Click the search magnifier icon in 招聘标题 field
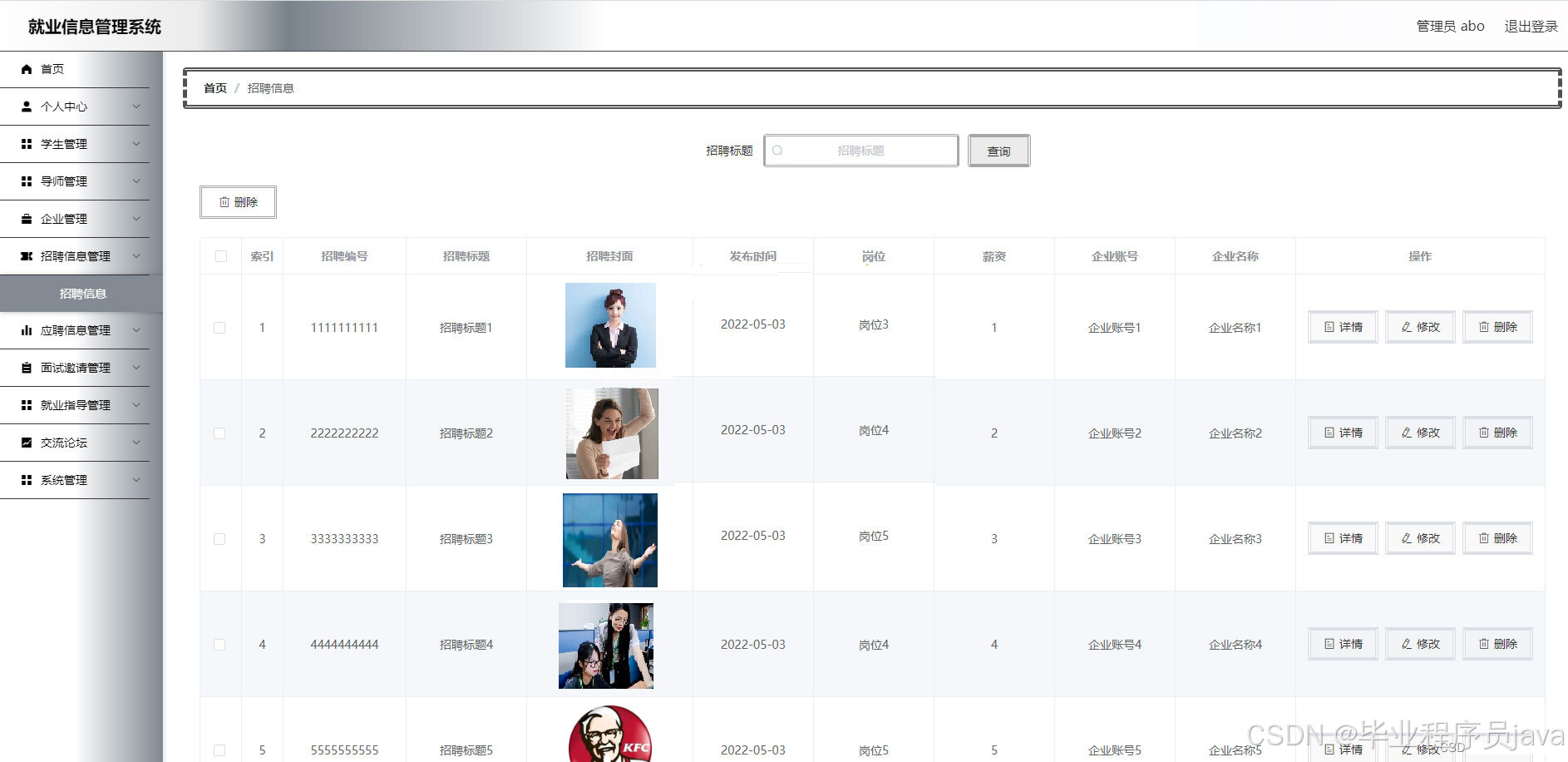 click(777, 151)
